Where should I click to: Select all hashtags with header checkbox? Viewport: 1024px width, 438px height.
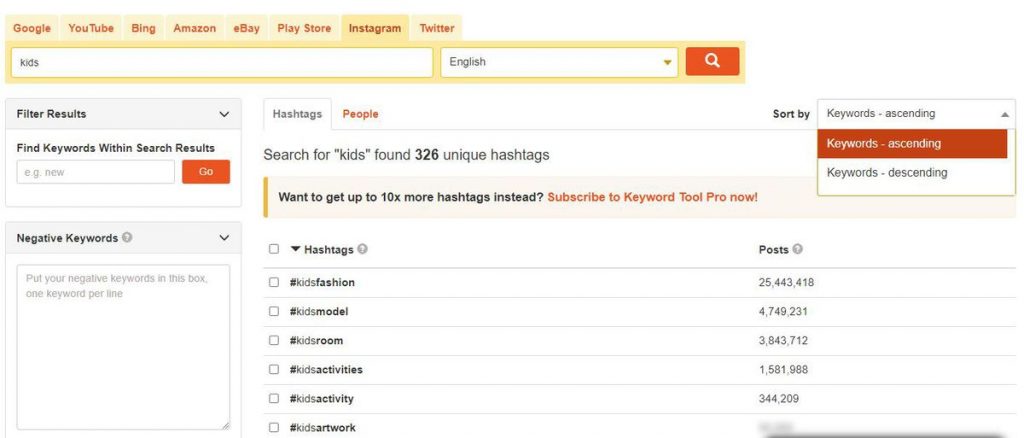click(x=274, y=249)
